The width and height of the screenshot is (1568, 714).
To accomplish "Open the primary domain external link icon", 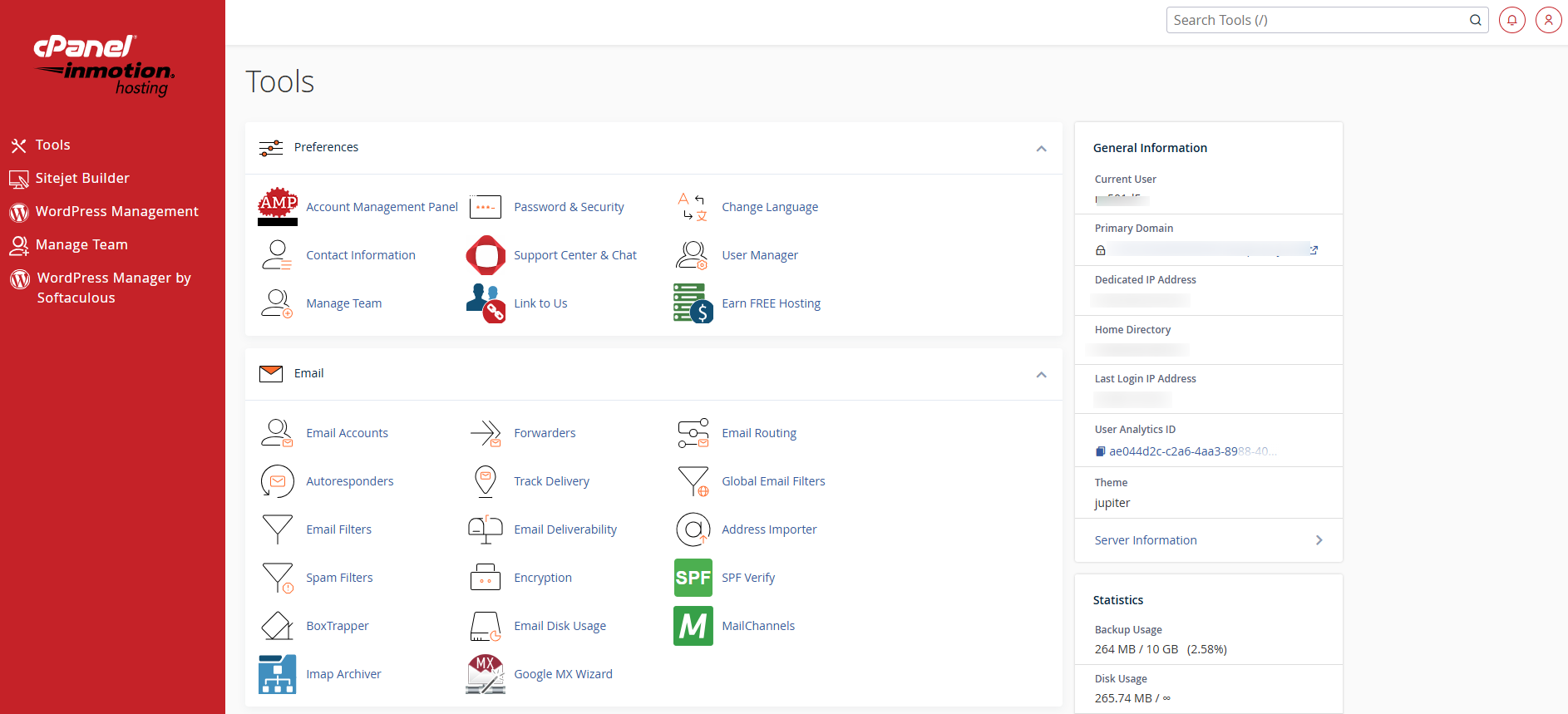I will [x=1314, y=250].
